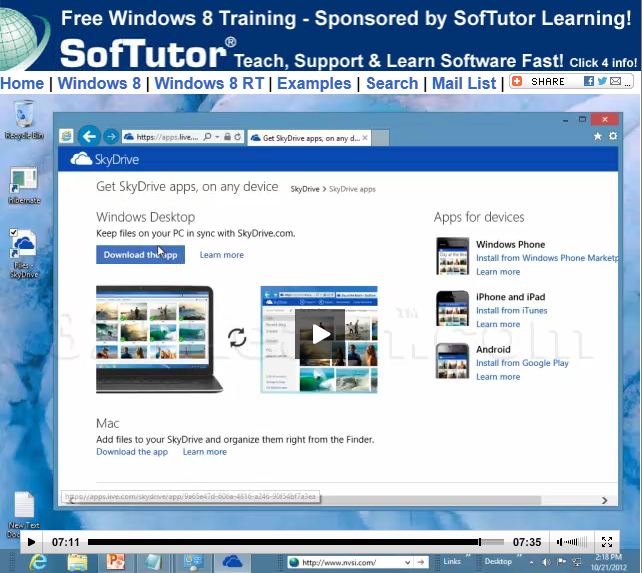This screenshot has height=573, width=642.
Task: Follow the SkyDrive breadcrumb link
Action: click(305, 189)
